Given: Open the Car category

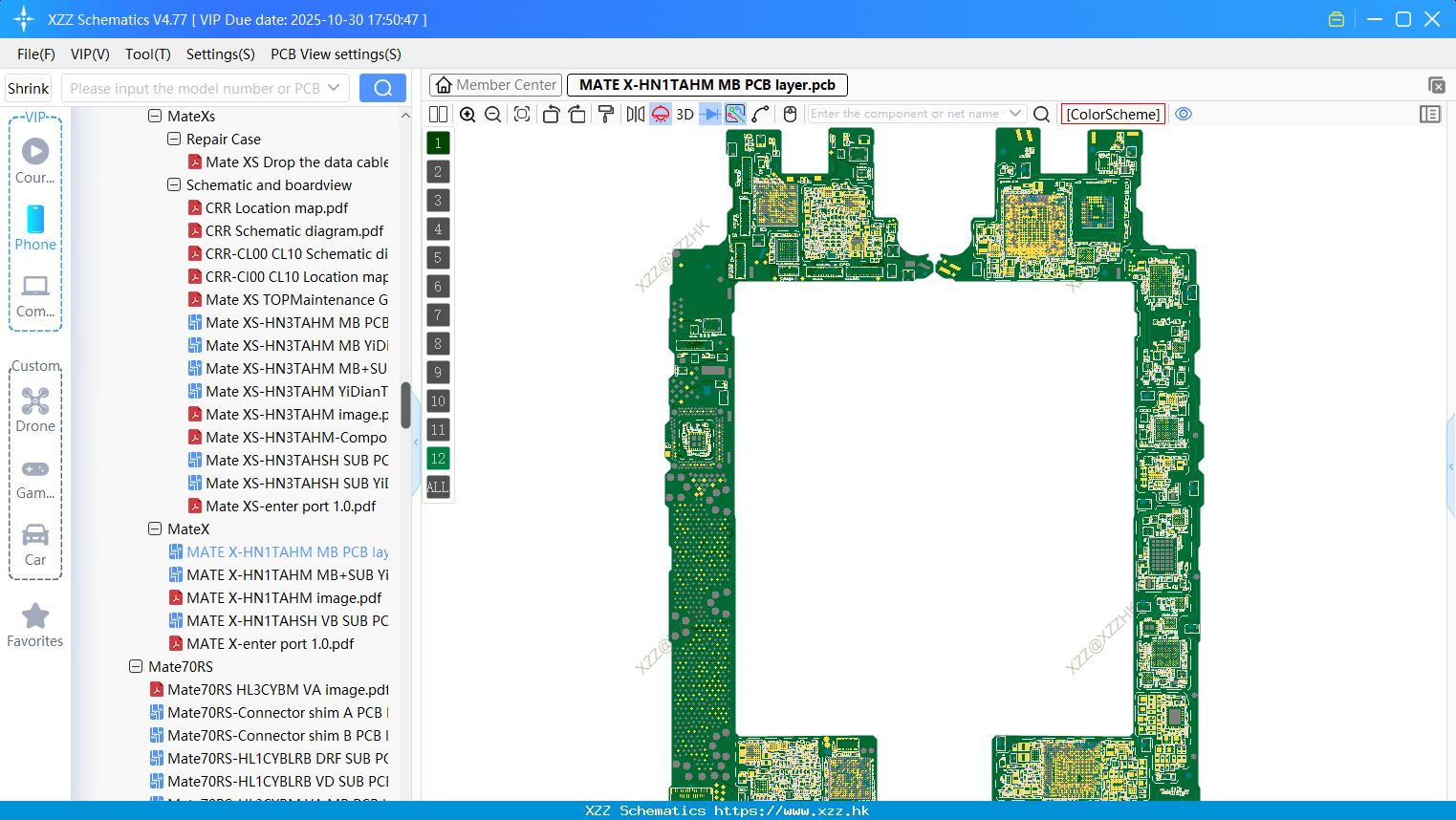Looking at the screenshot, I should [35, 544].
